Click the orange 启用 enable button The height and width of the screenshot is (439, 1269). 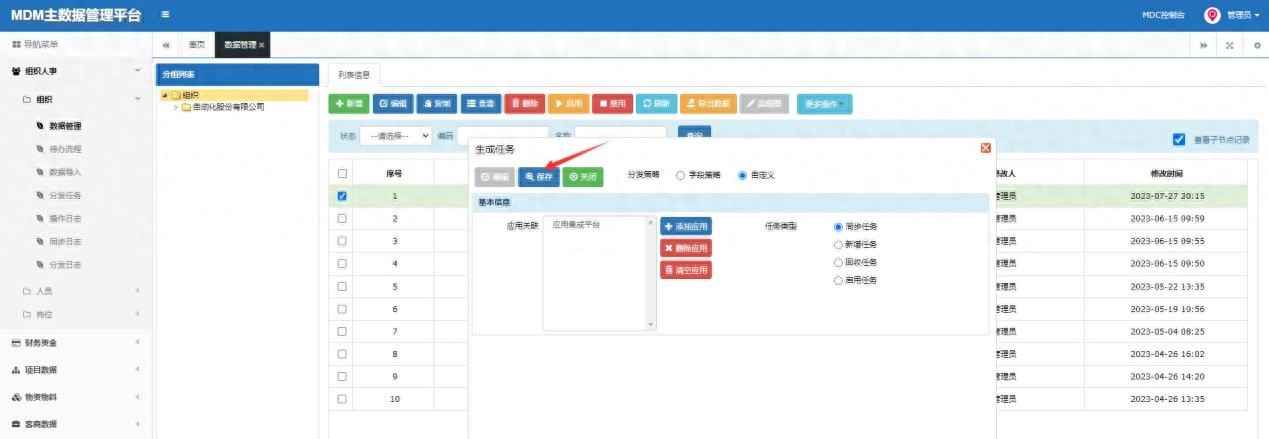click(568, 103)
